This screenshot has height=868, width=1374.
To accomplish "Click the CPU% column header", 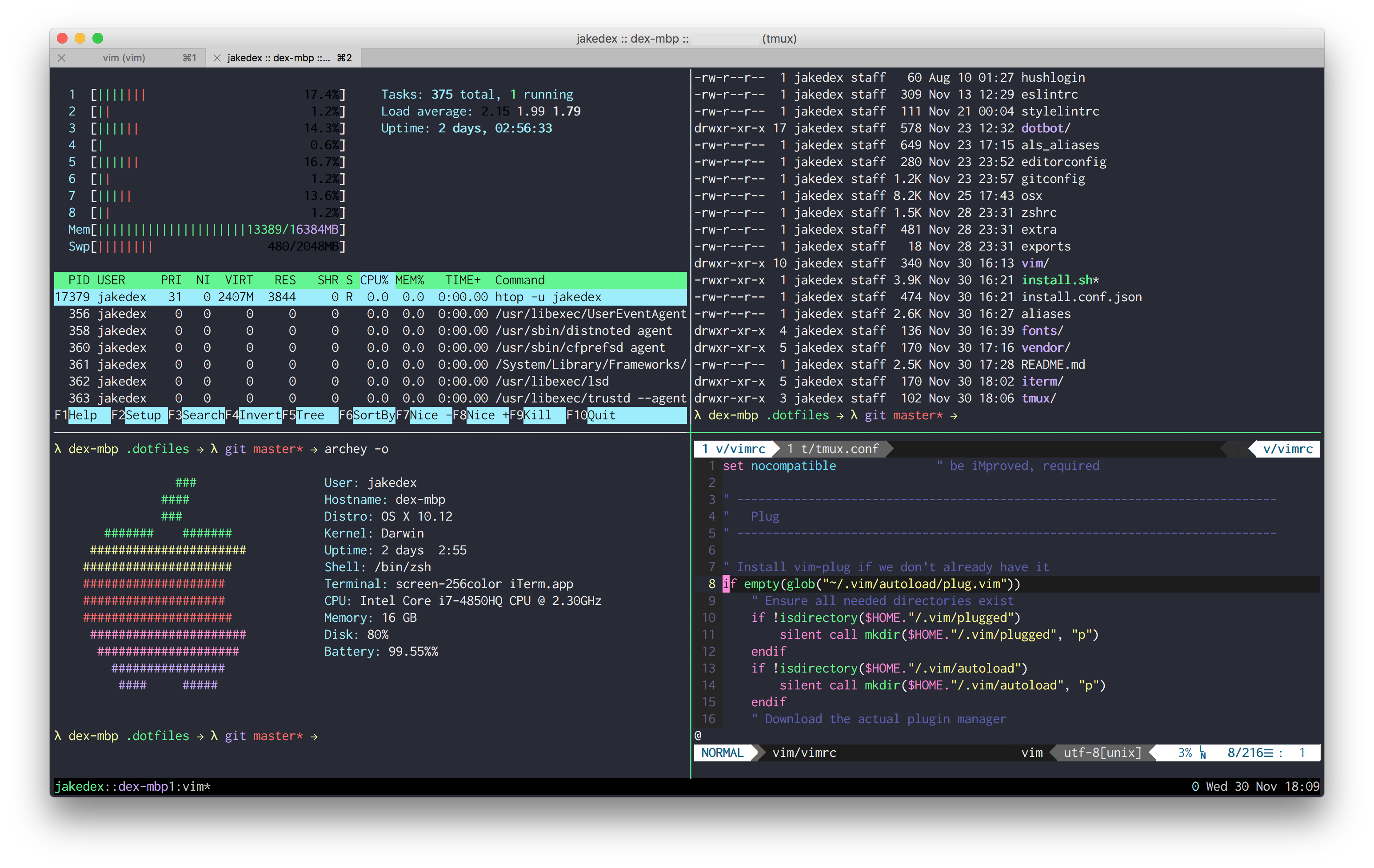I will [374, 280].
